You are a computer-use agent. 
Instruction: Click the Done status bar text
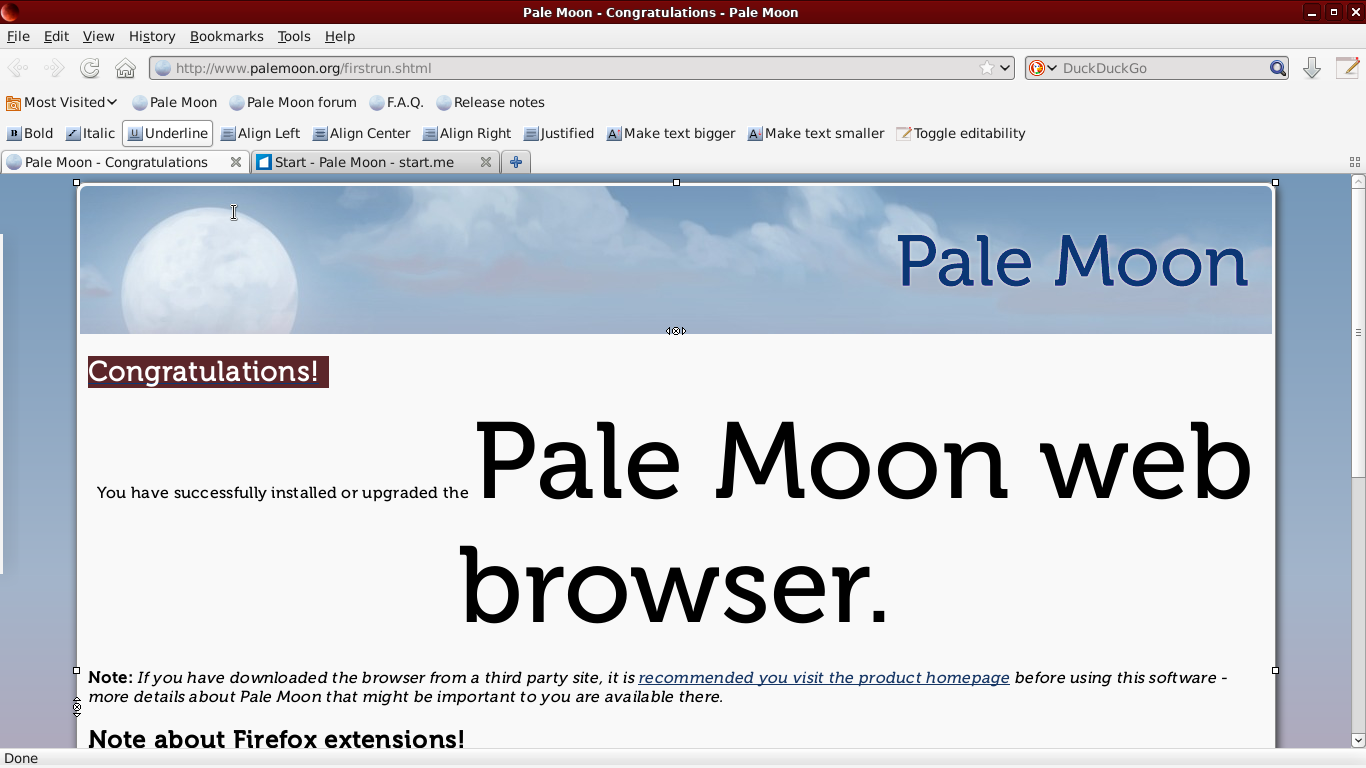point(21,758)
